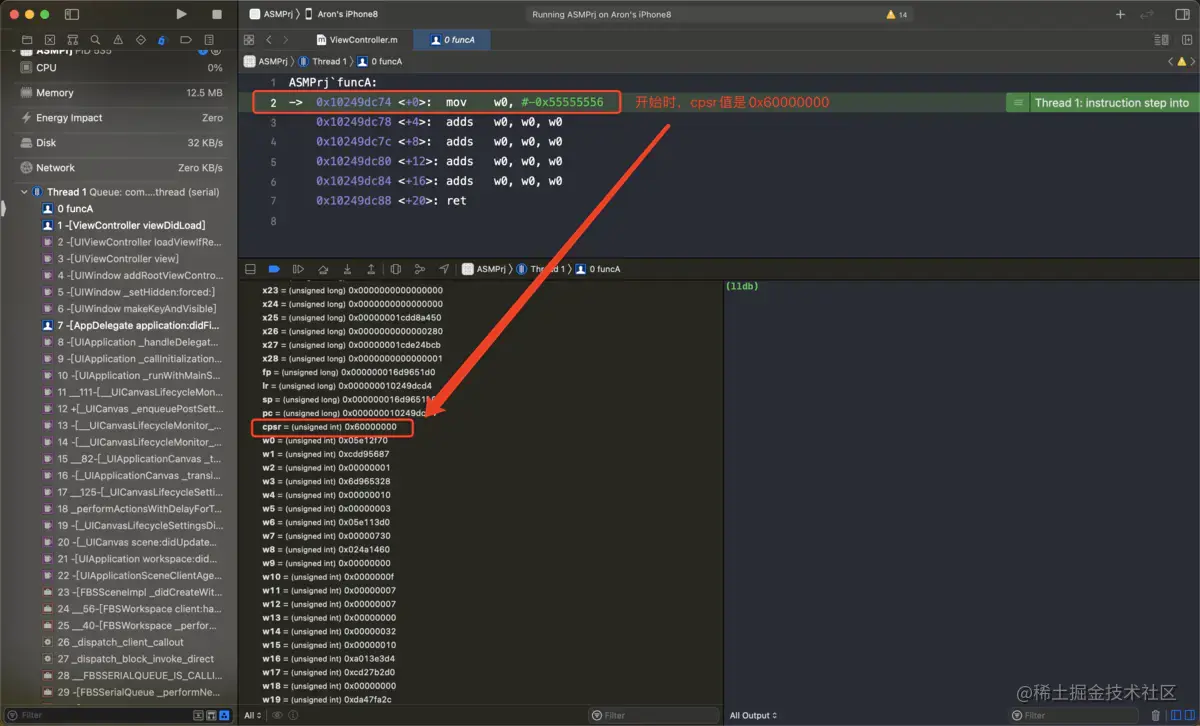Open the Source Control navigator icon
The height and width of the screenshot is (726, 1200).
pyautogui.click(x=51, y=40)
